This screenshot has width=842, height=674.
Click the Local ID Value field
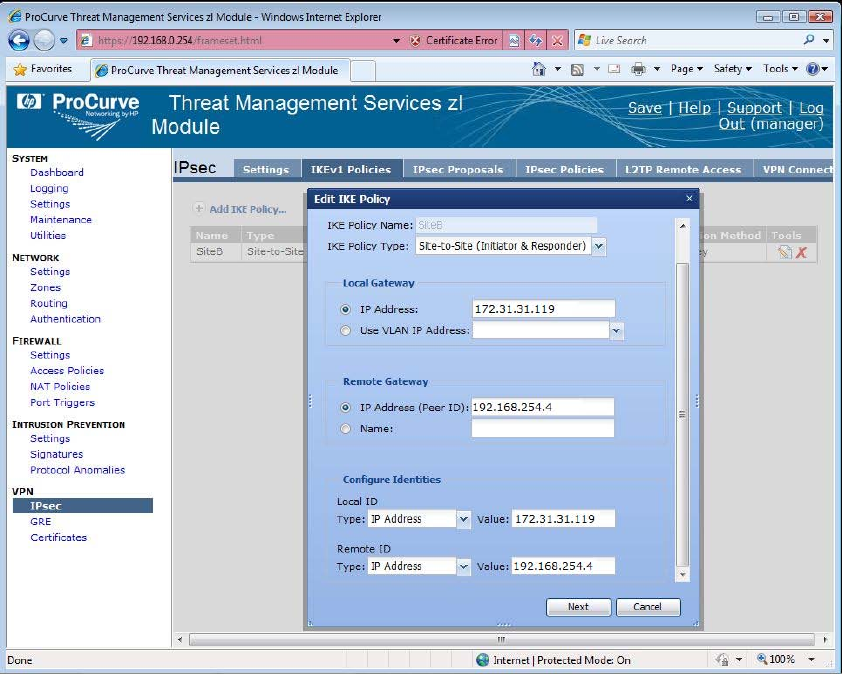click(563, 519)
